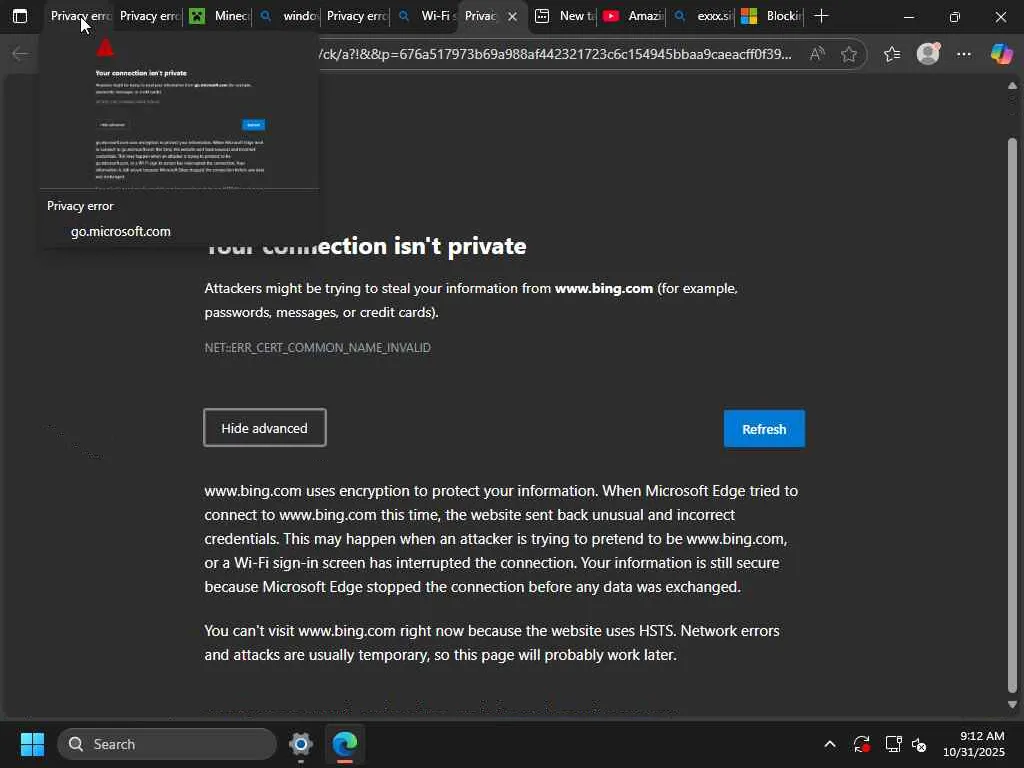Add a new browser tab

[x=822, y=16]
